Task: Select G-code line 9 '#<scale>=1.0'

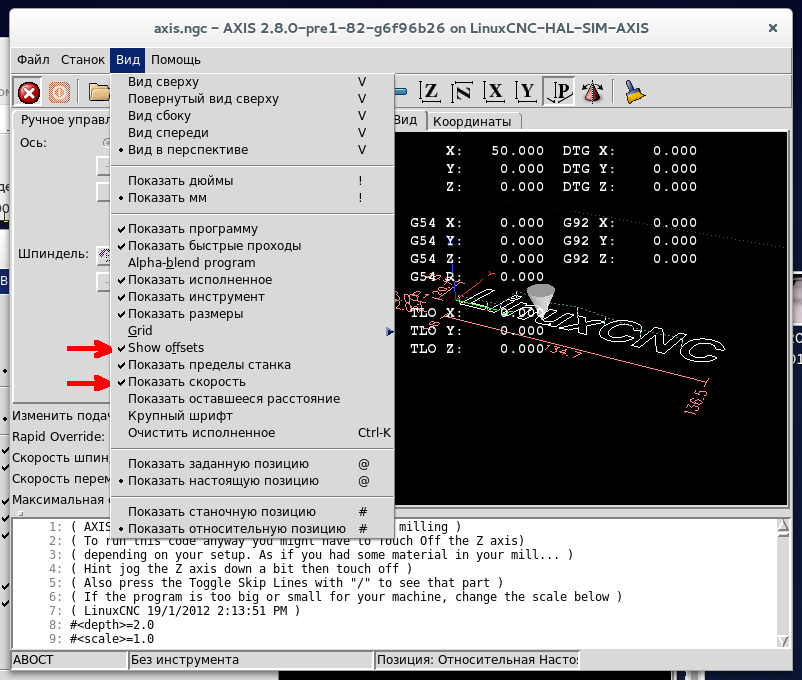Action: click(x=112, y=639)
